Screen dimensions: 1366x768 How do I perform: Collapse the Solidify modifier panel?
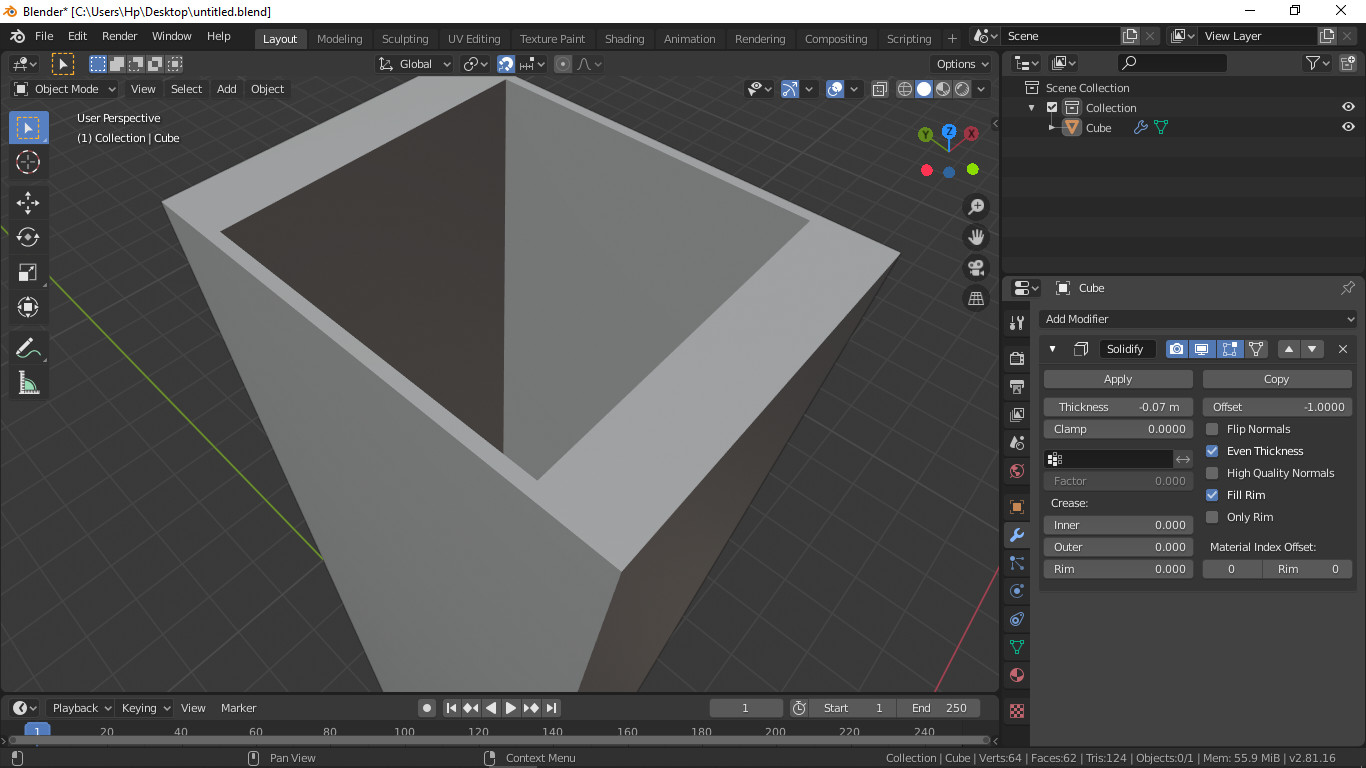[x=1052, y=349]
